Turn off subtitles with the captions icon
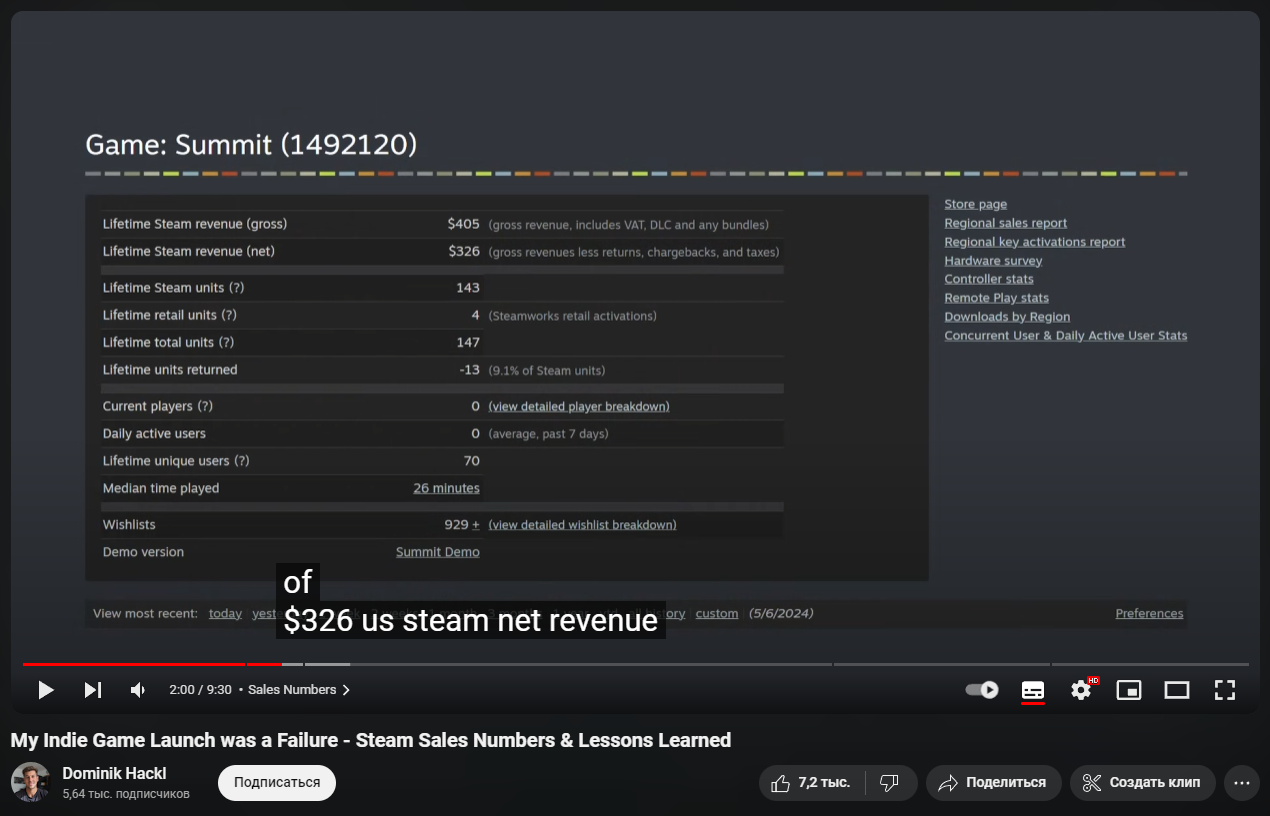This screenshot has height=816, width=1270. point(1033,690)
